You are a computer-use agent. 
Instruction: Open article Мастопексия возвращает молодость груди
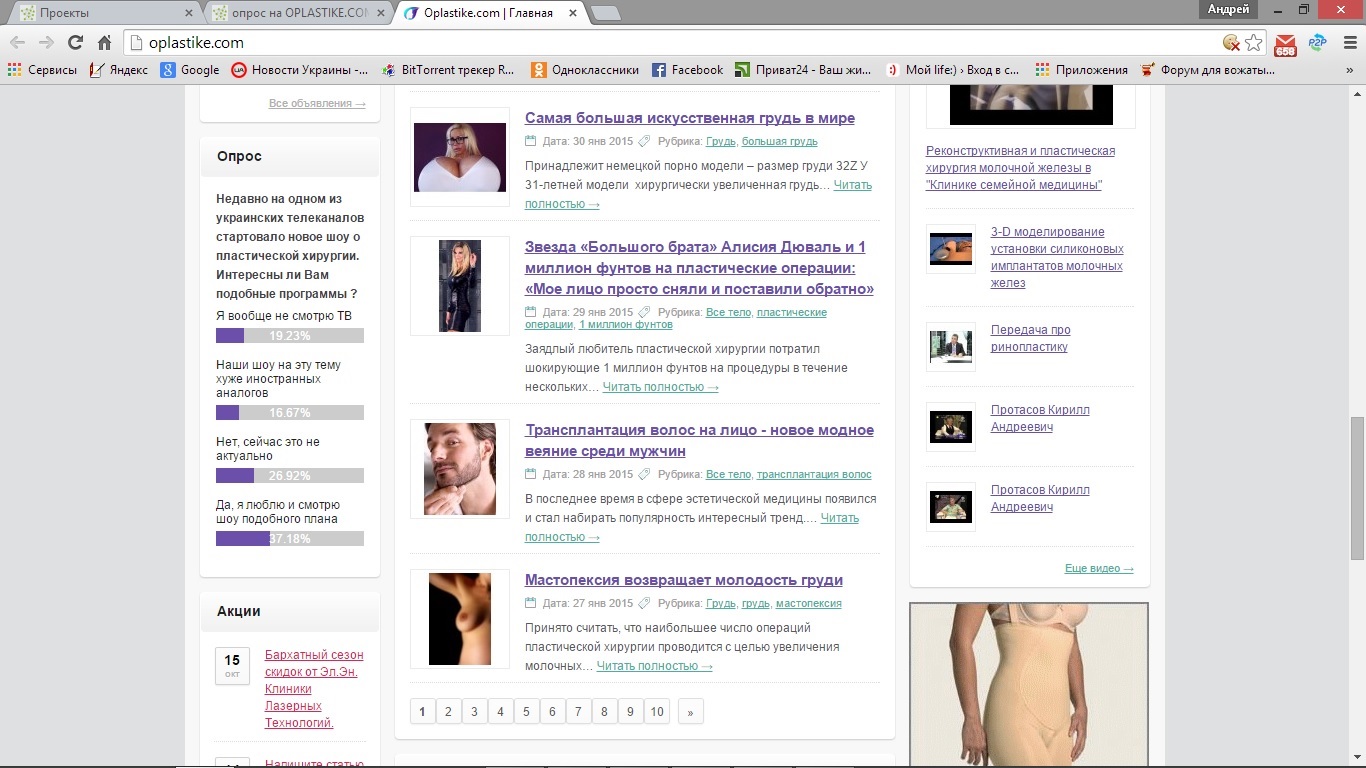pos(684,580)
